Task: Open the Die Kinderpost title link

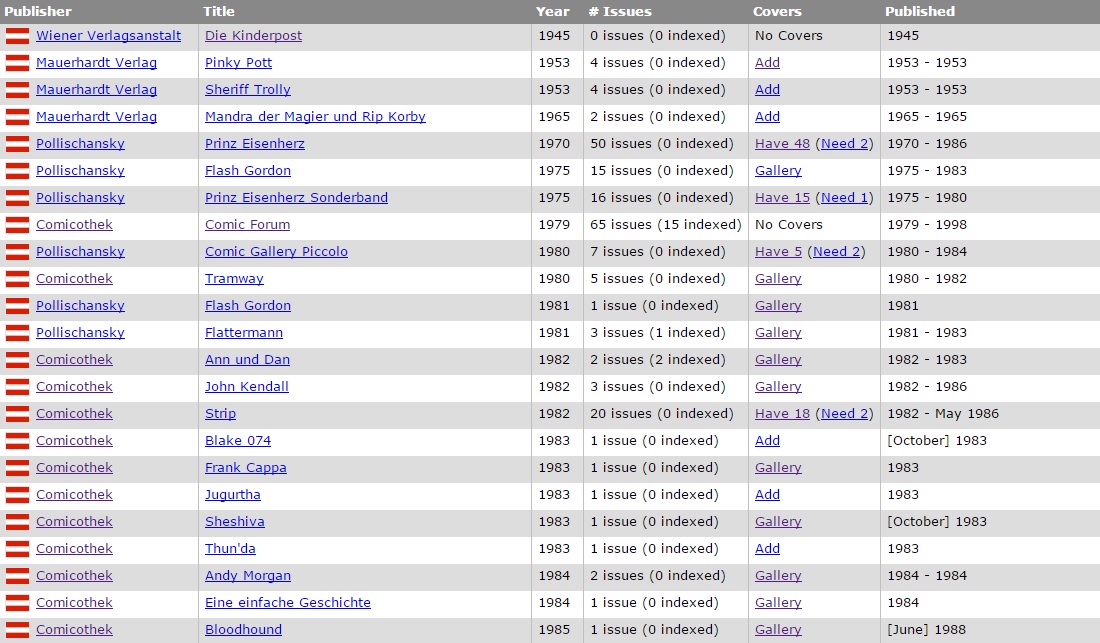Action: click(x=253, y=36)
